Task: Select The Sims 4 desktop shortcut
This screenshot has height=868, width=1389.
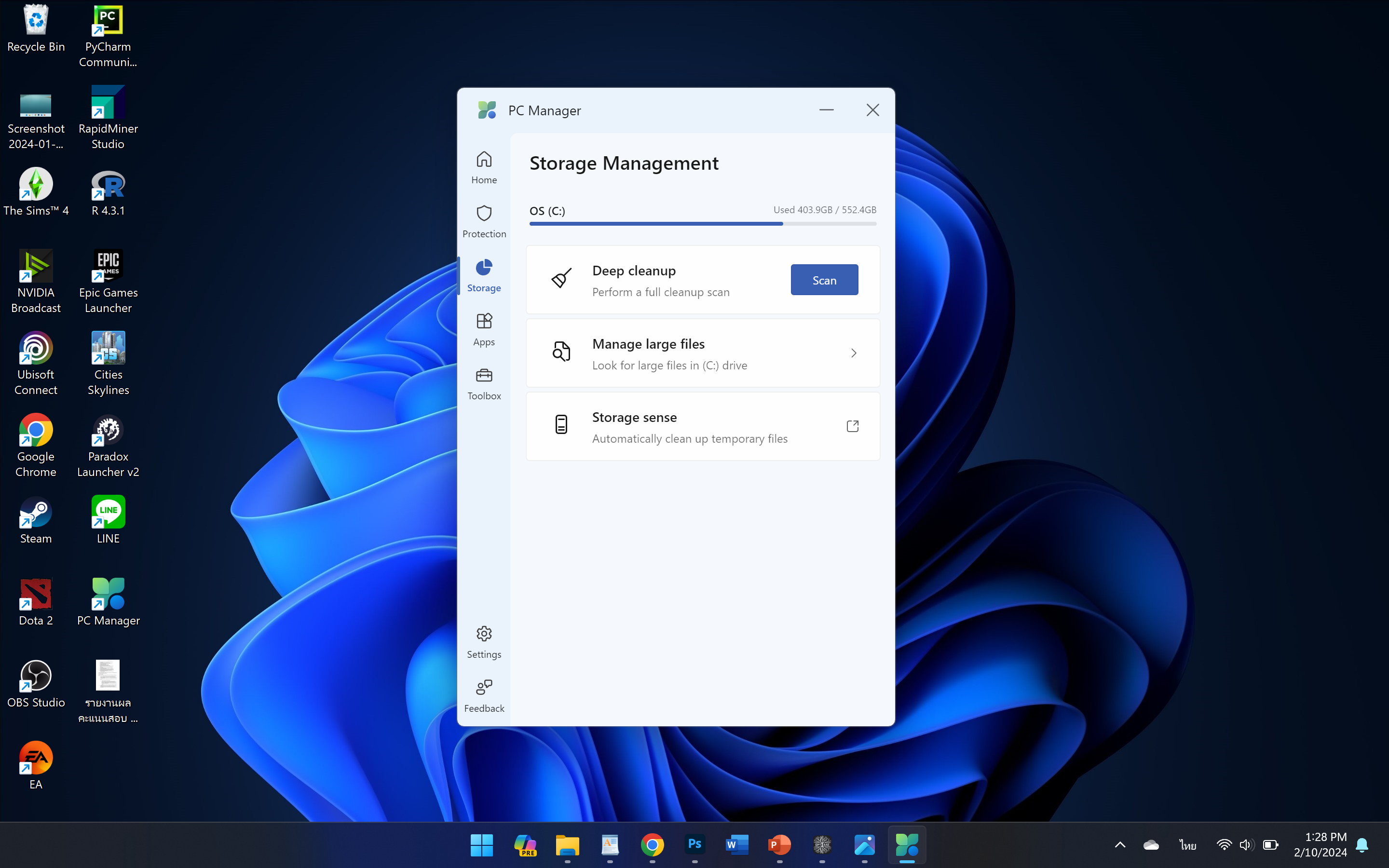Action: tap(36, 192)
